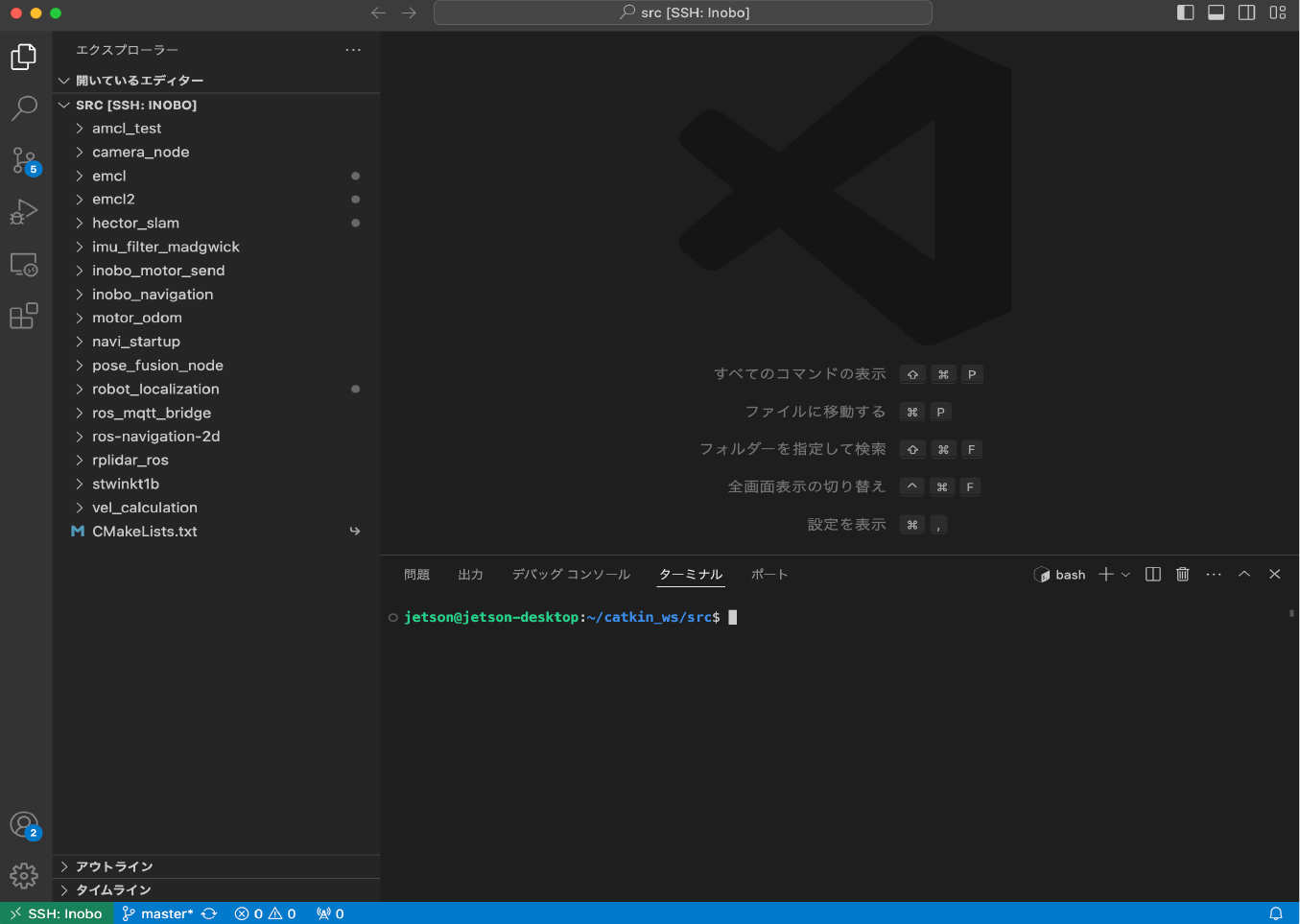Open the imu_filter_madgwick folder
1300x924 pixels.
tap(217, 247)
